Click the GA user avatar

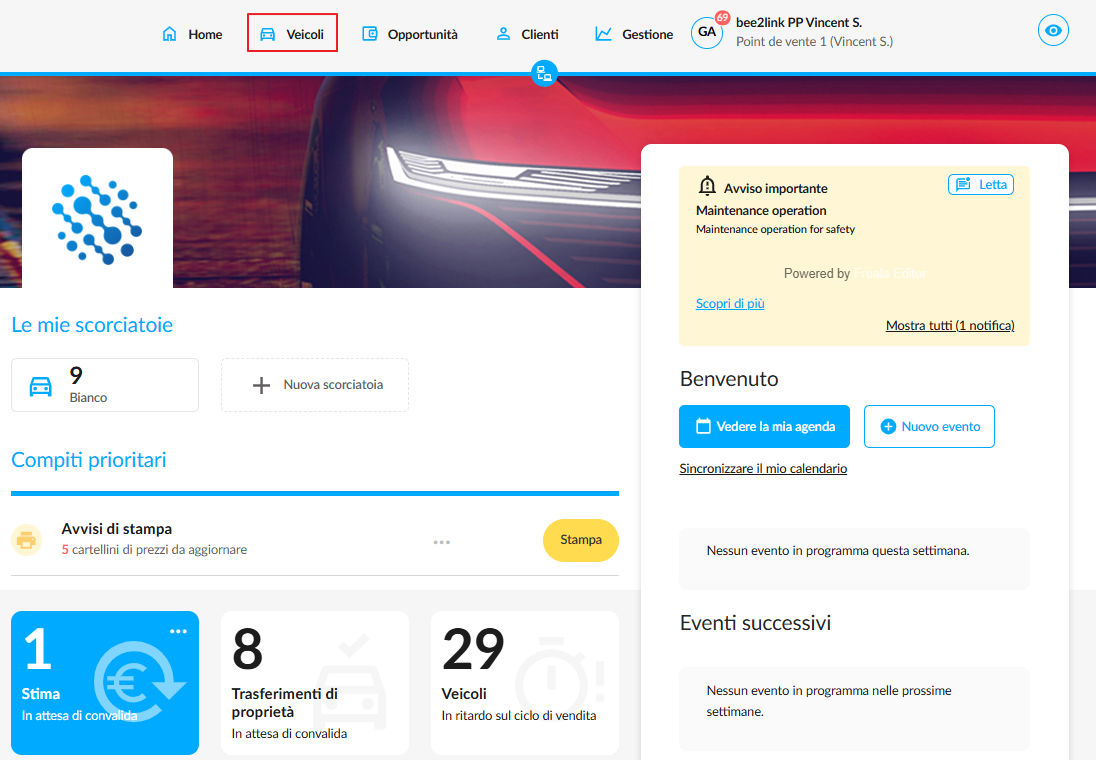[707, 32]
